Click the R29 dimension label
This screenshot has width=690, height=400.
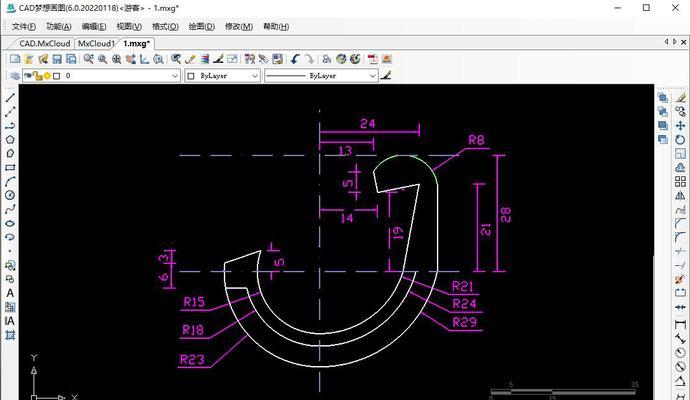tap(465, 322)
